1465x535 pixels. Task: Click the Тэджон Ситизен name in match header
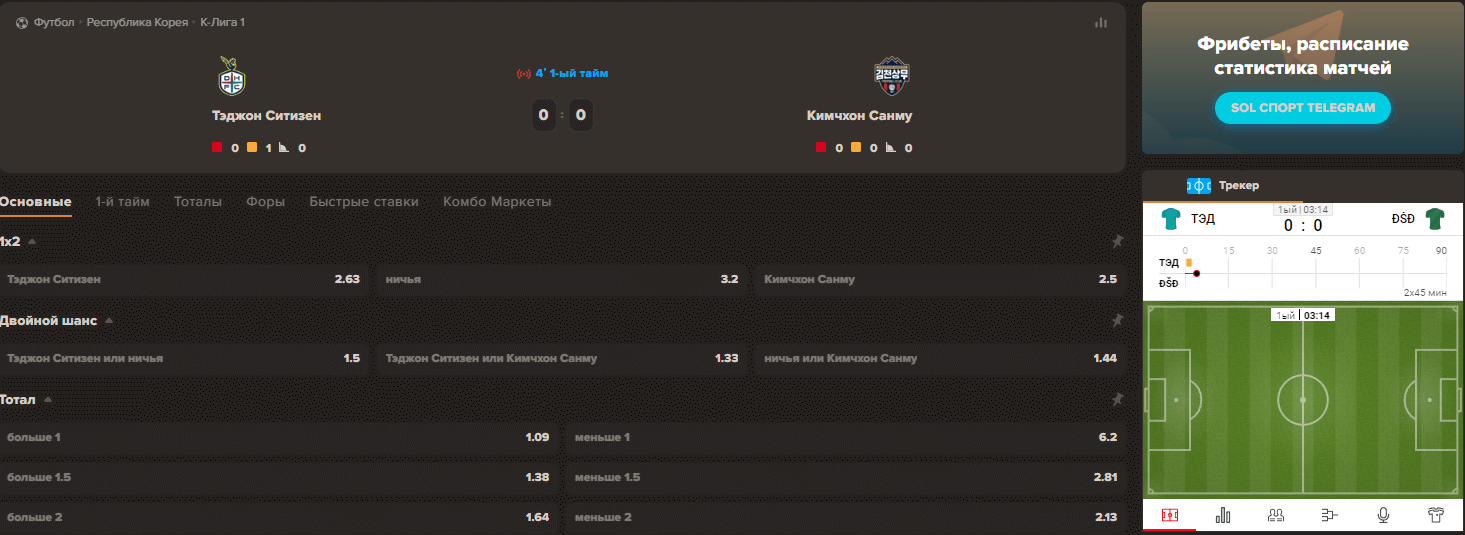pyautogui.click(x=266, y=115)
